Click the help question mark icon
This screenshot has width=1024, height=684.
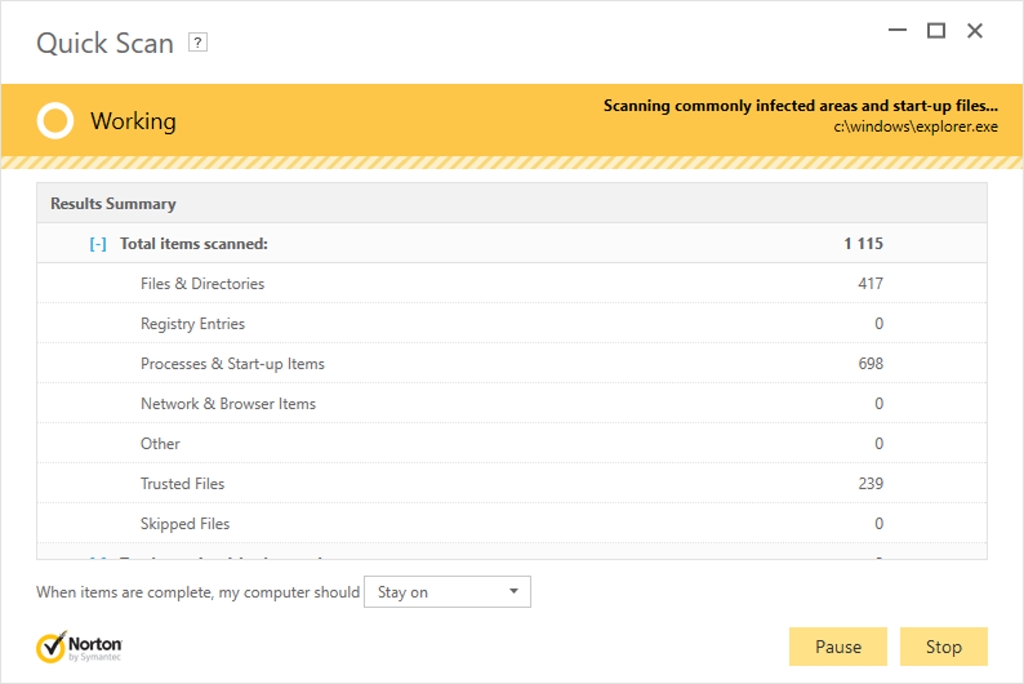(x=198, y=43)
